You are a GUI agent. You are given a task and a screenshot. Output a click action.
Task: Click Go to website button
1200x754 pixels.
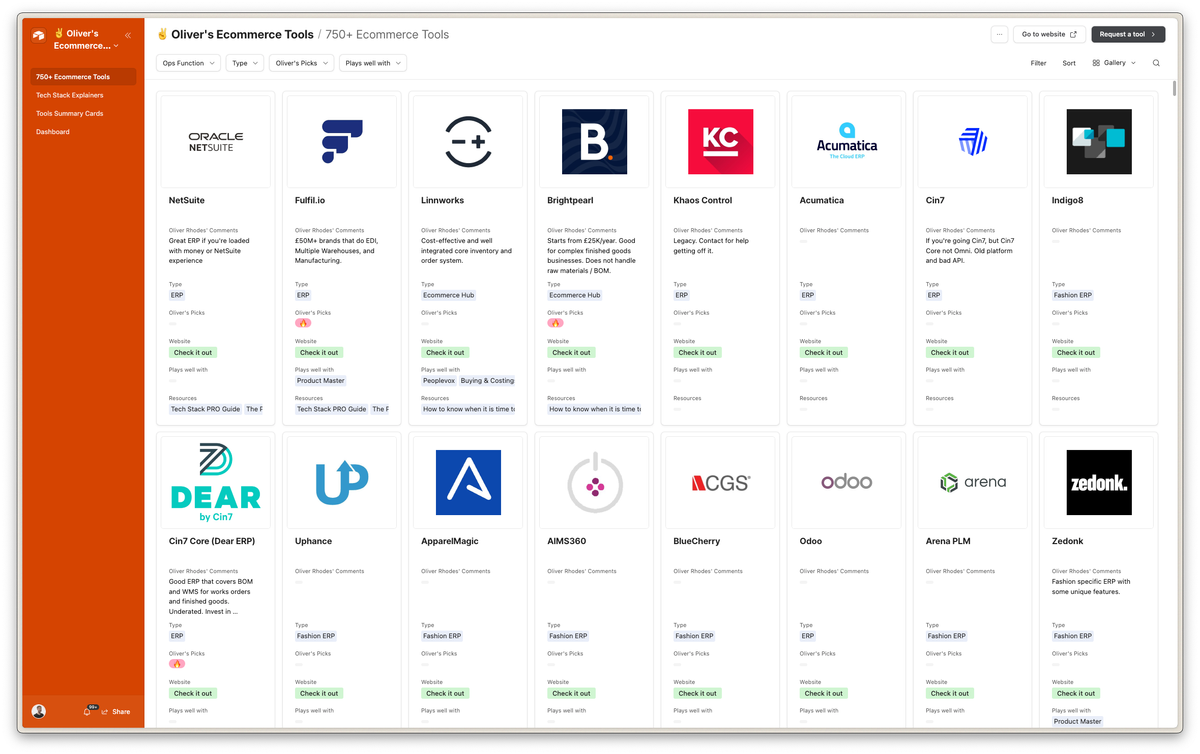tap(1049, 34)
